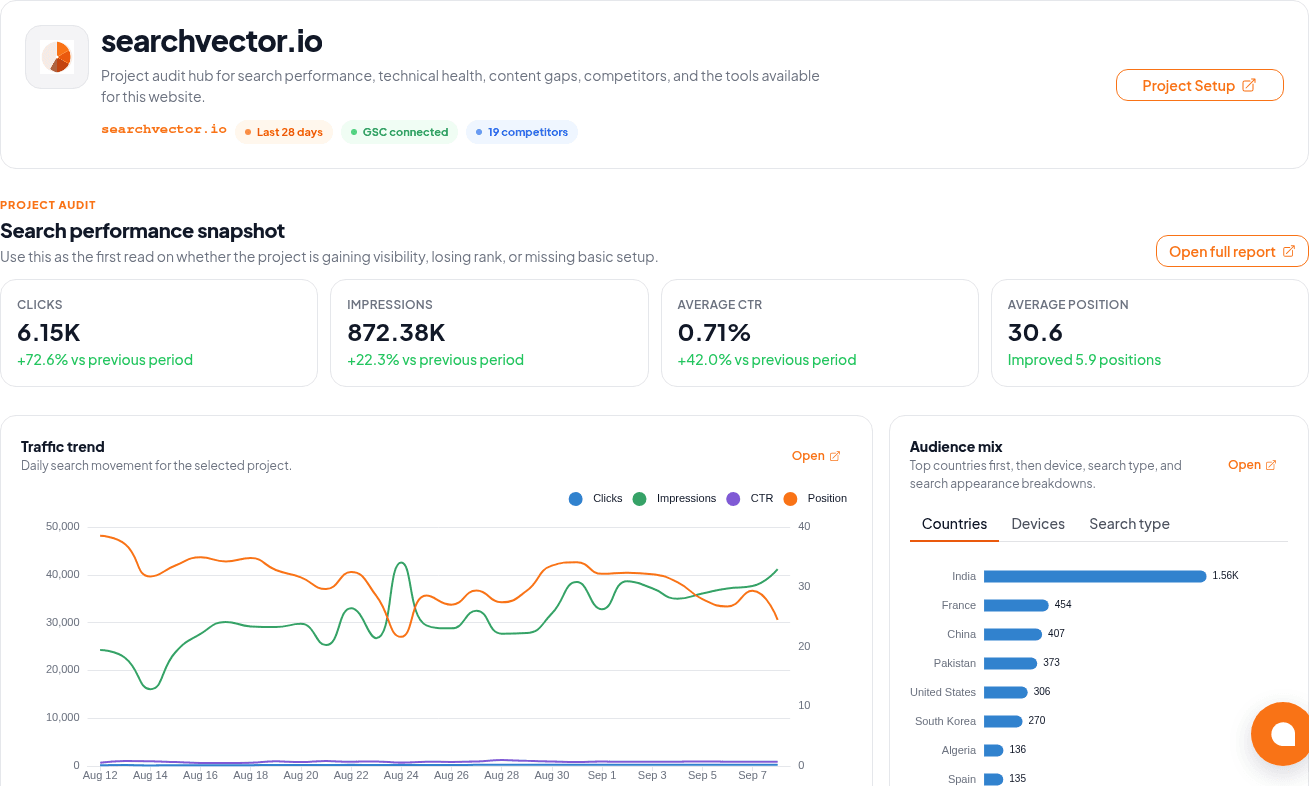1309x786 pixels.
Task: Select the Average CTR metric card
Action: click(x=820, y=333)
